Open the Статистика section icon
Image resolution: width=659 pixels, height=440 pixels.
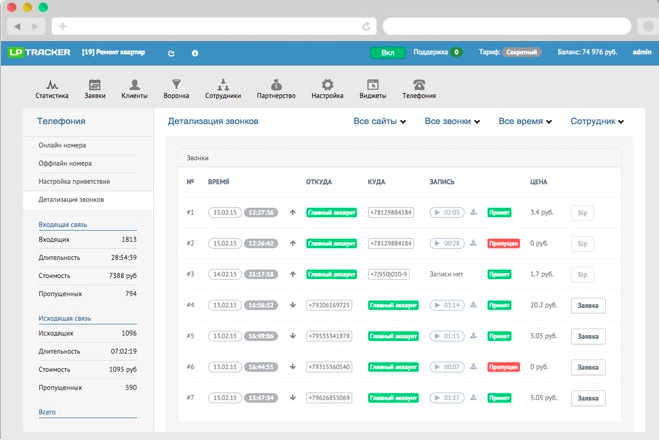(52, 86)
